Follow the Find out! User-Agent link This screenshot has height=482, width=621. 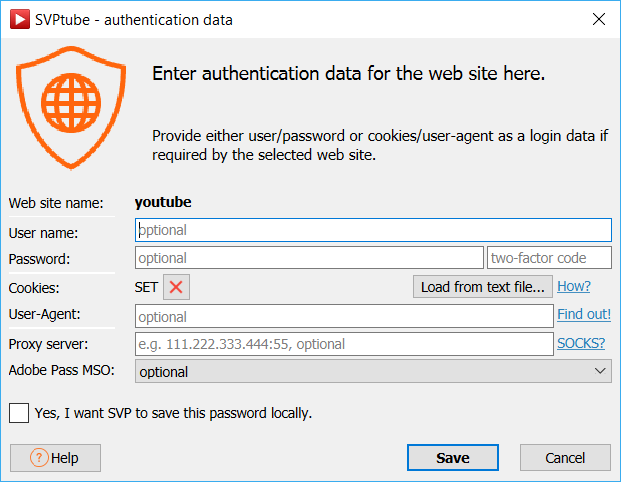pos(584,315)
